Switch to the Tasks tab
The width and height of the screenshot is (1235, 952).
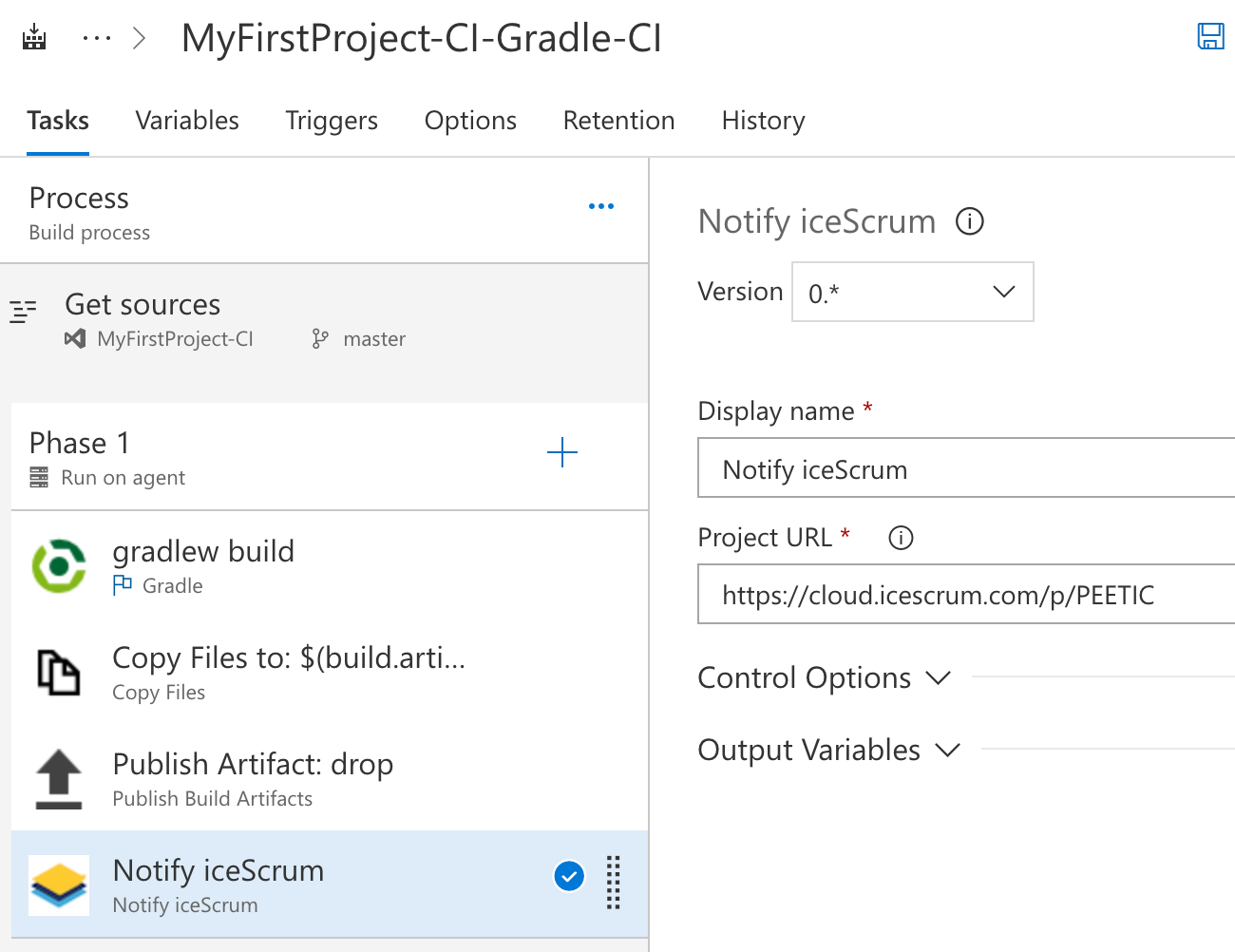(58, 121)
